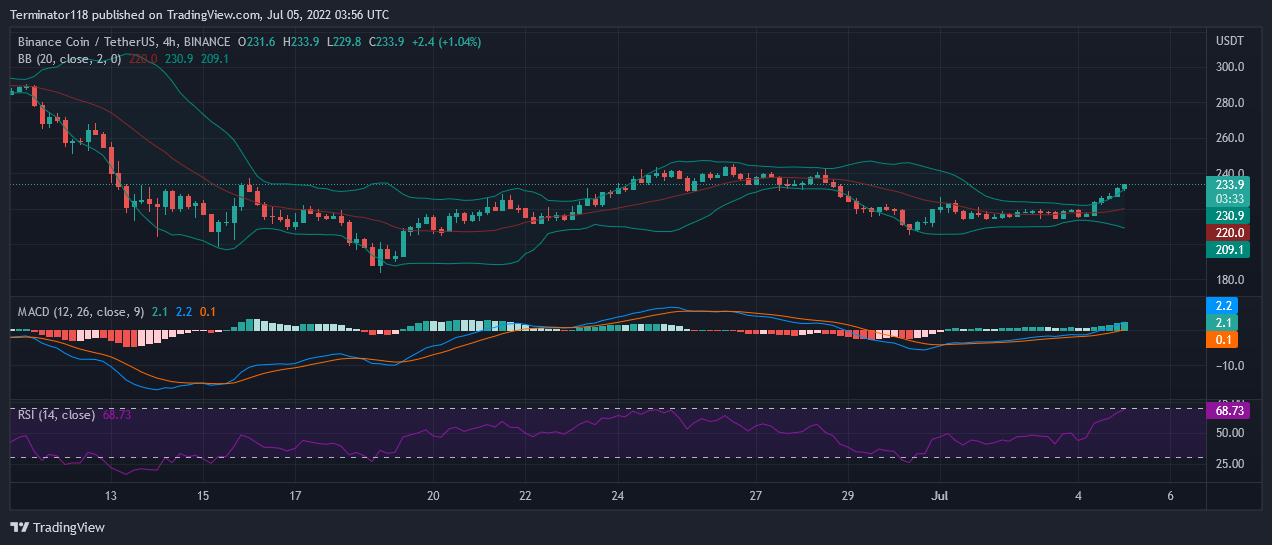1272x545 pixels.
Task: Click the 24 date label on time axis
Action: pyautogui.click(x=618, y=496)
